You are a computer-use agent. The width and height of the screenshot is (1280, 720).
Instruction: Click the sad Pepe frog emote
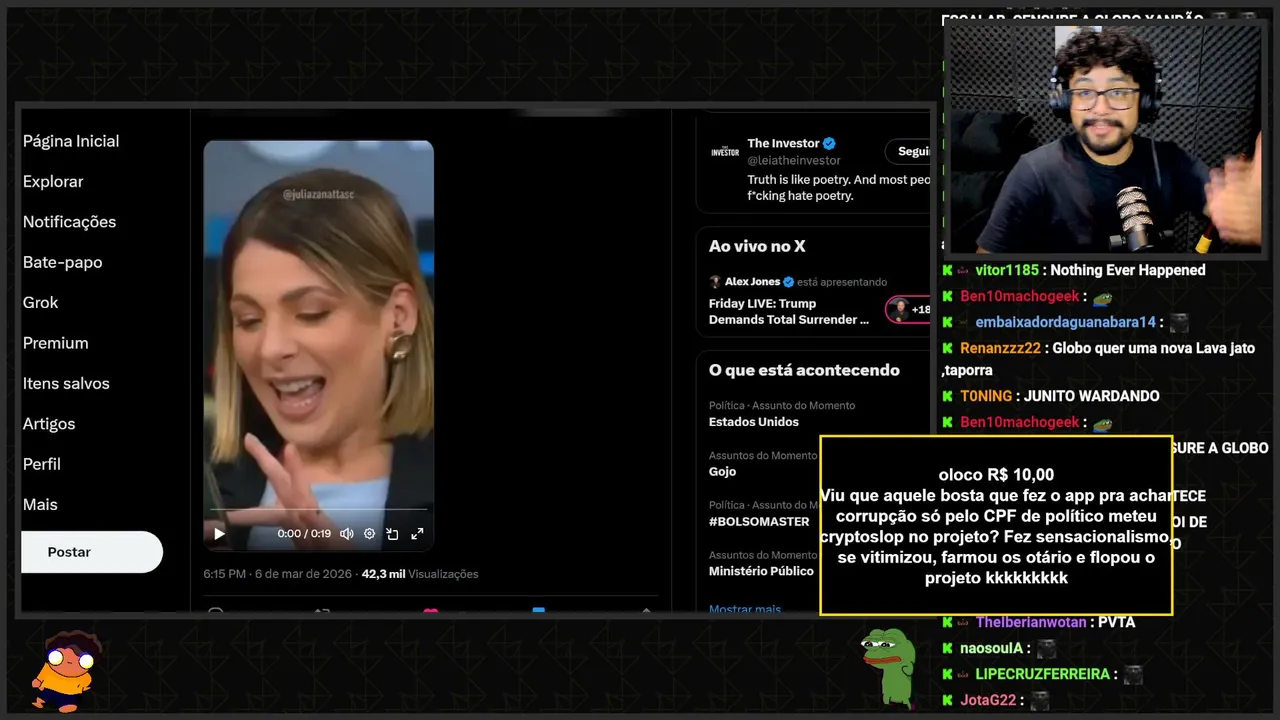(889, 667)
